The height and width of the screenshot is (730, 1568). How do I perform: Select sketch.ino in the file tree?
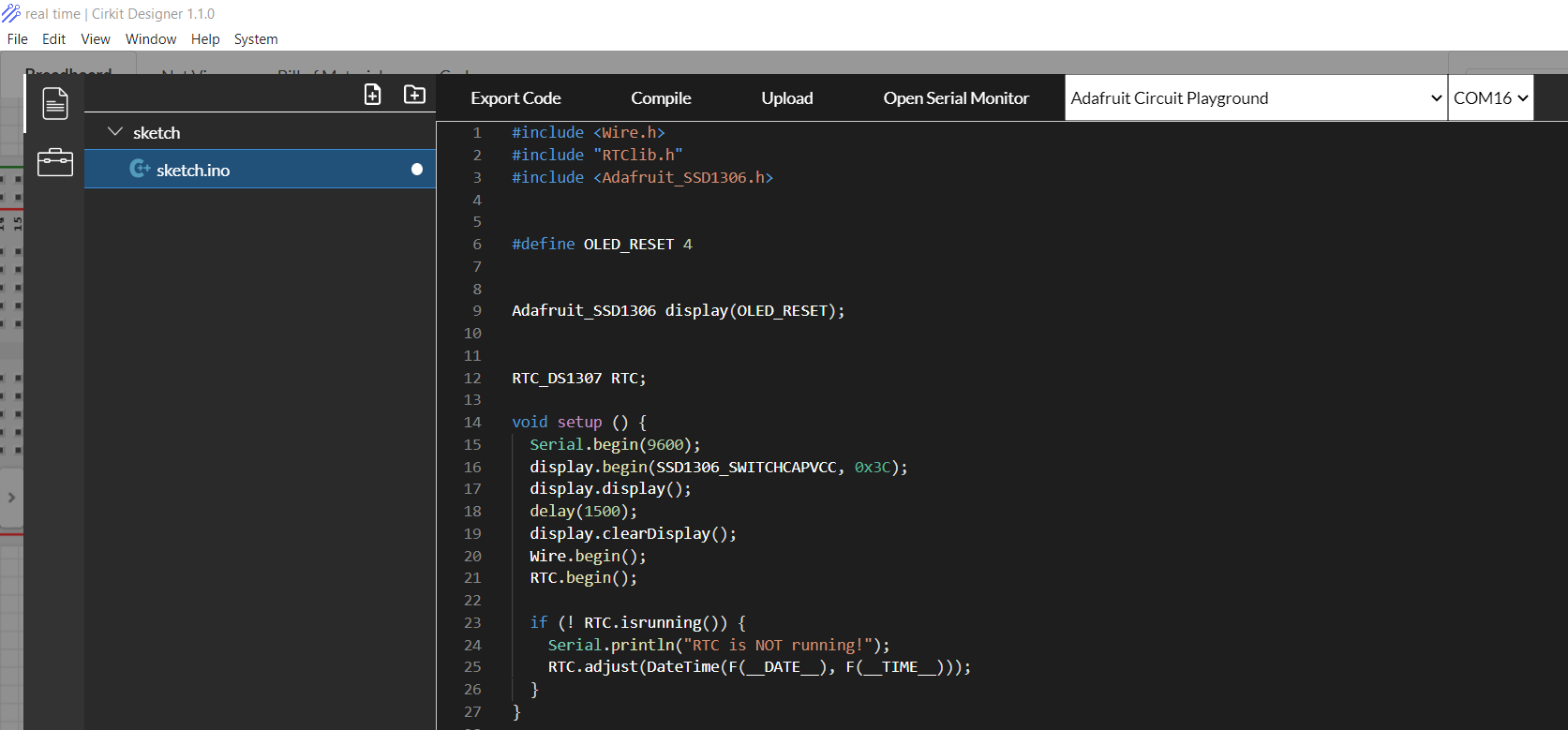(x=193, y=170)
